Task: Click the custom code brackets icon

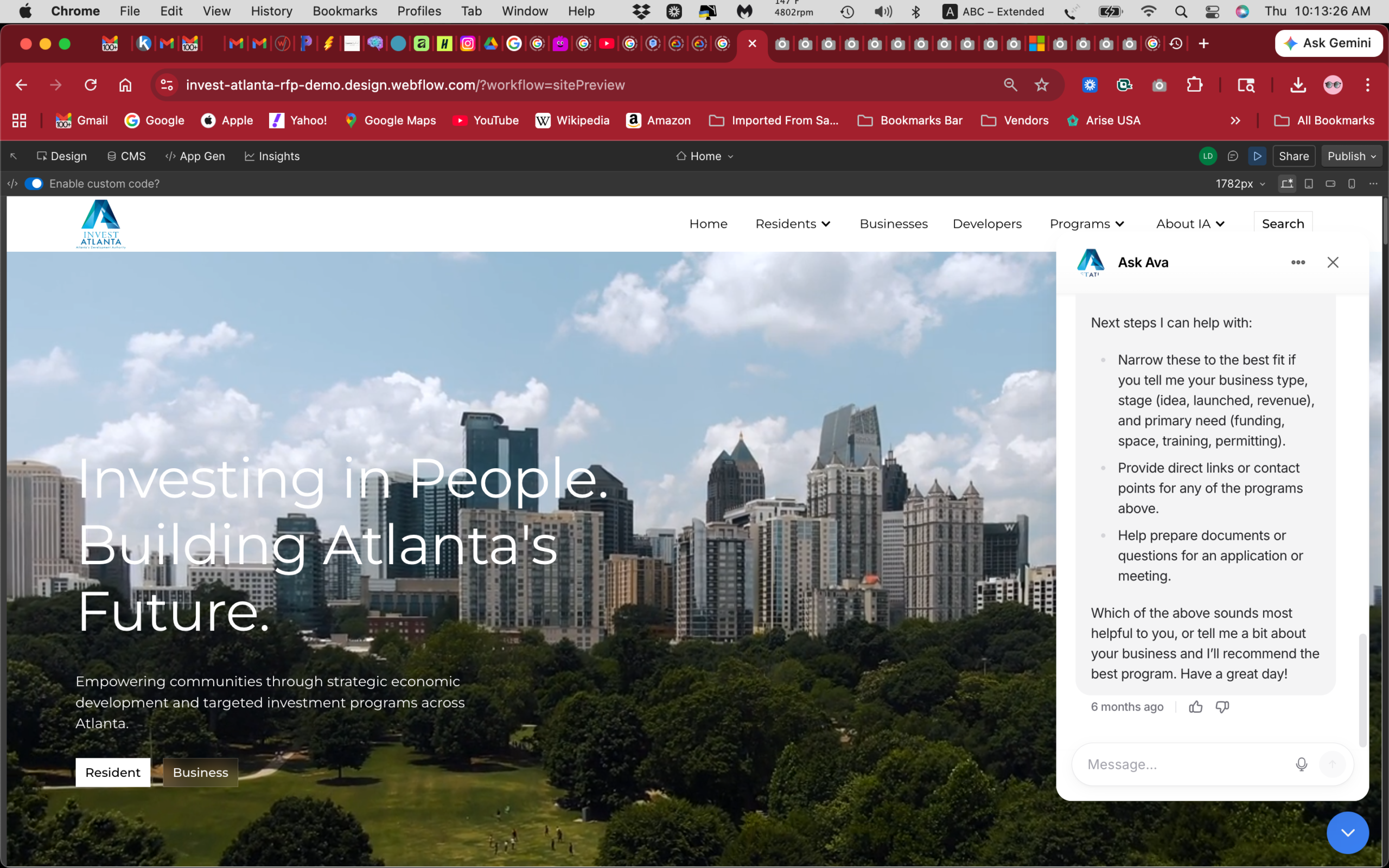Action: [12, 184]
